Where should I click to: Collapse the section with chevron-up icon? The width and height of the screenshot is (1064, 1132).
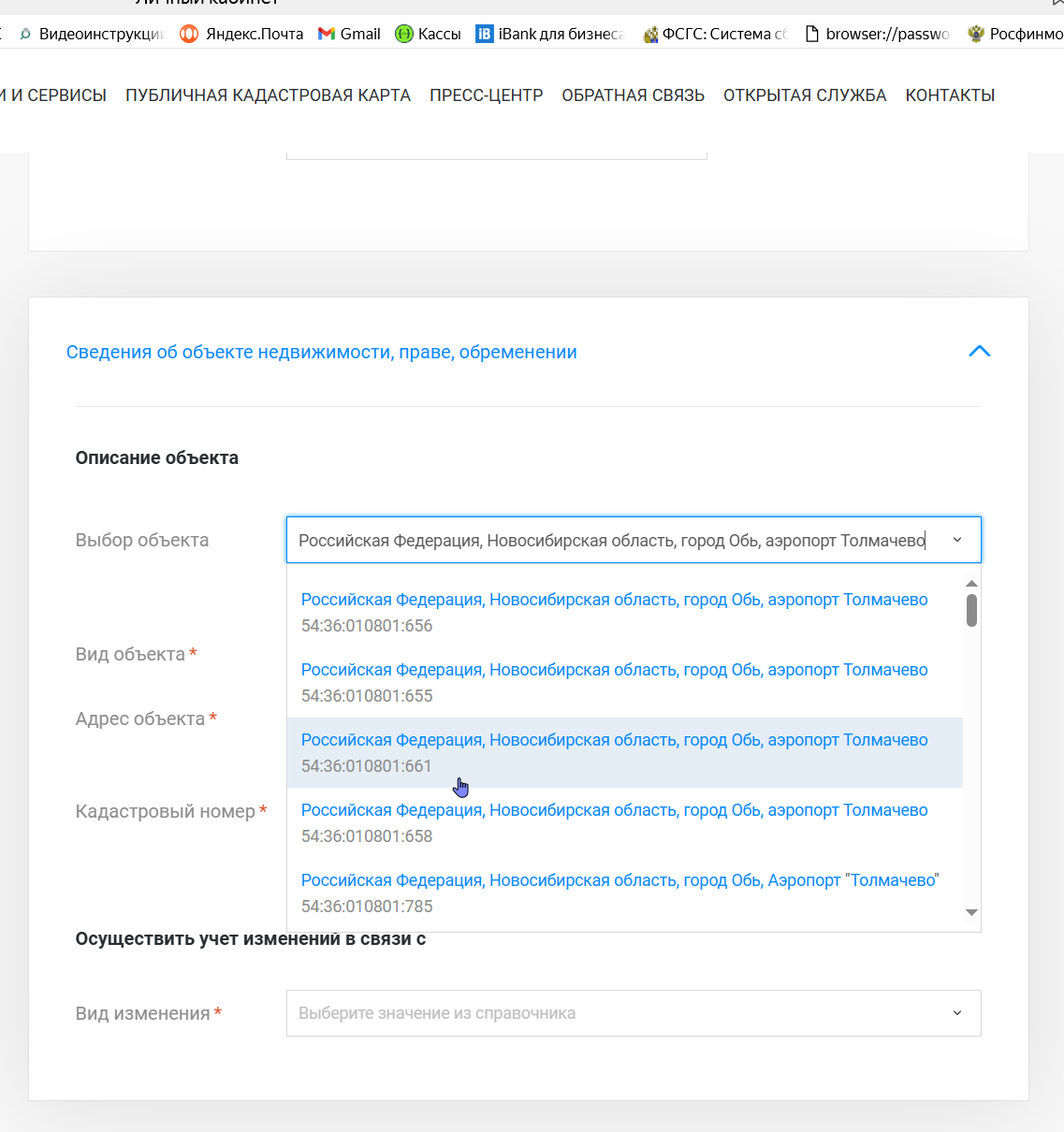coord(980,352)
